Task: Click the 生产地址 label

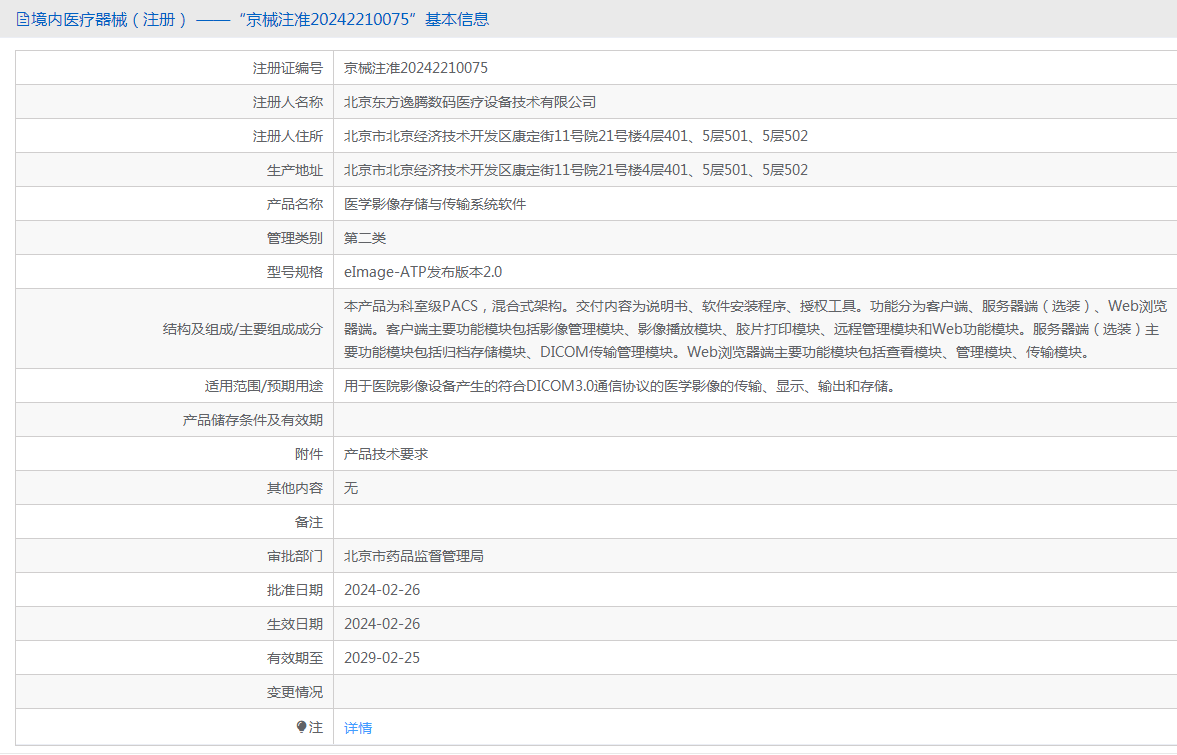Action: click(294, 170)
